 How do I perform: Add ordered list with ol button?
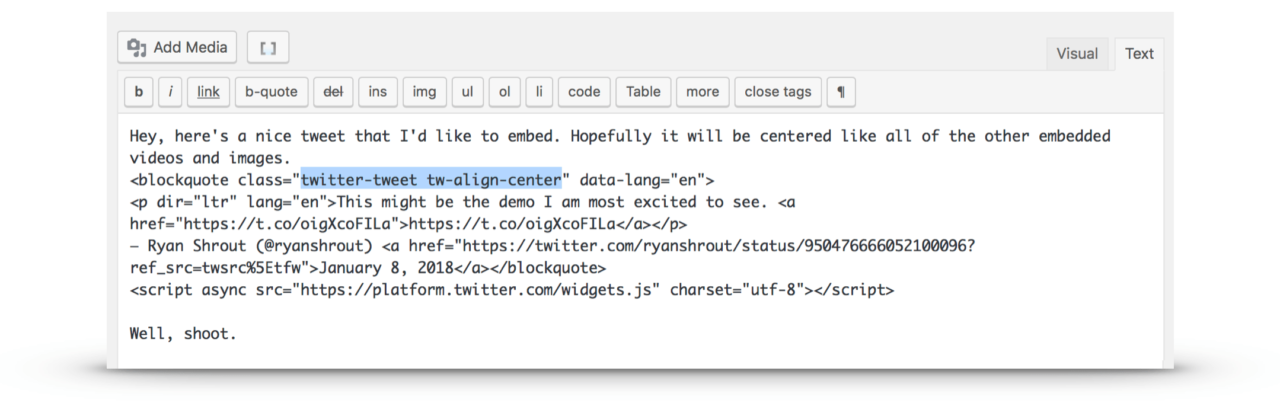tap(504, 92)
